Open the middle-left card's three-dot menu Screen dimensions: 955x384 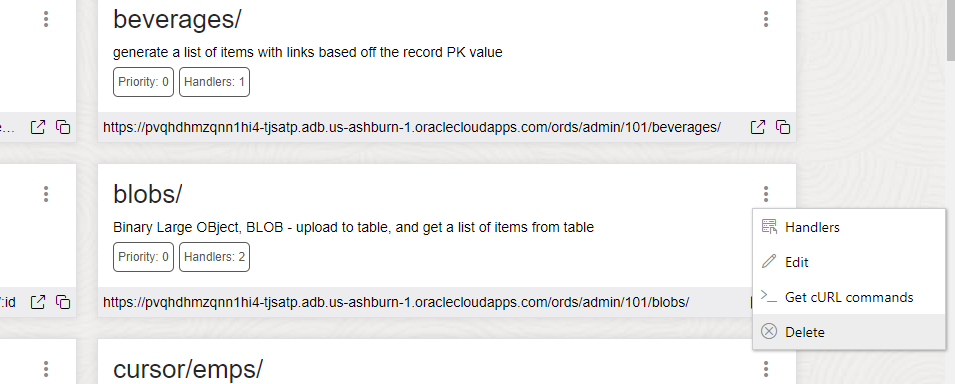click(x=46, y=194)
